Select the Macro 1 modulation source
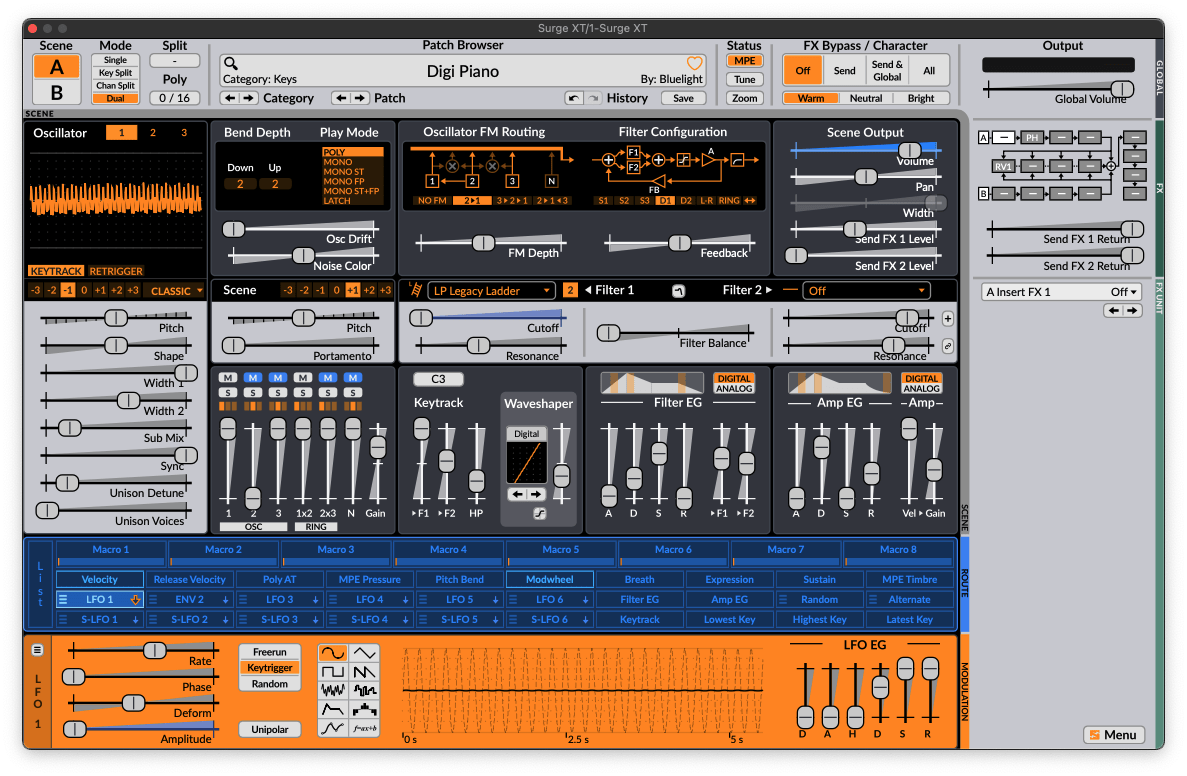The width and height of the screenshot is (1187, 776). click(111, 553)
